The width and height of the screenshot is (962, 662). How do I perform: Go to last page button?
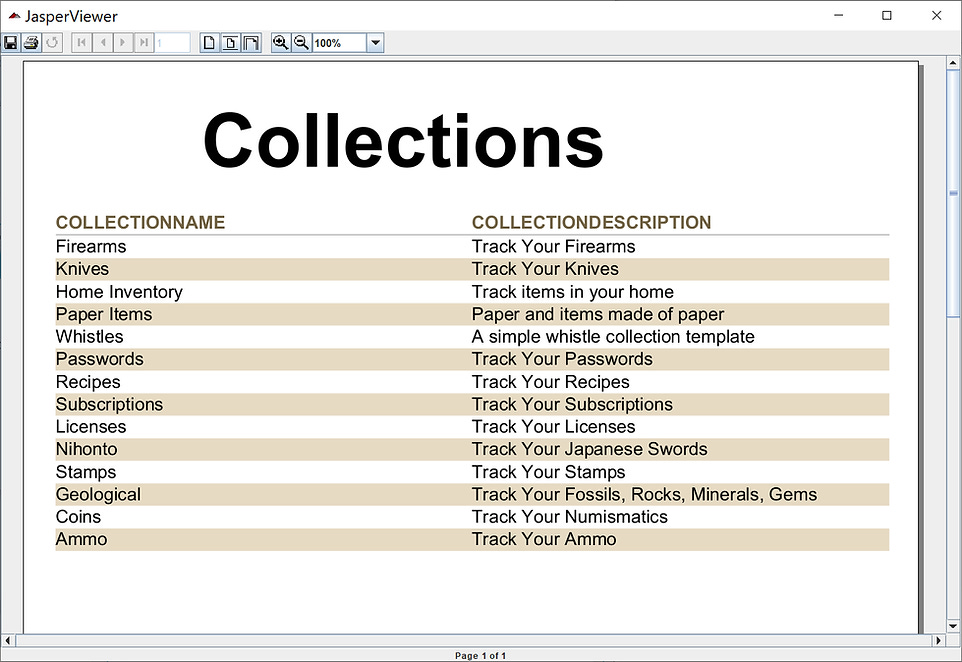(144, 43)
